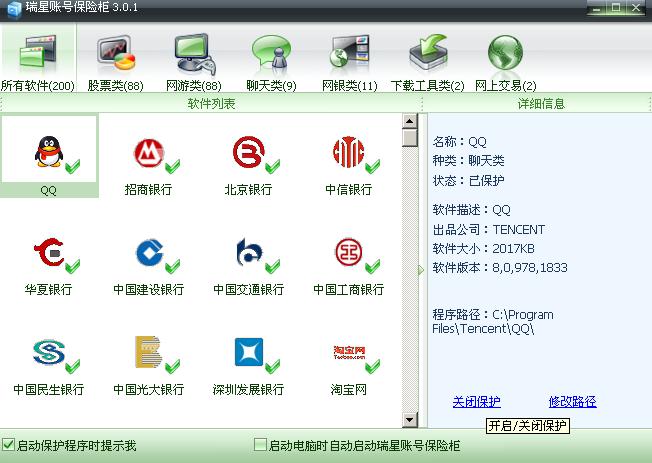Viewport: 652px width, 463px height.
Task: Click the software list scrollbar thumb
Action: (410, 138)
